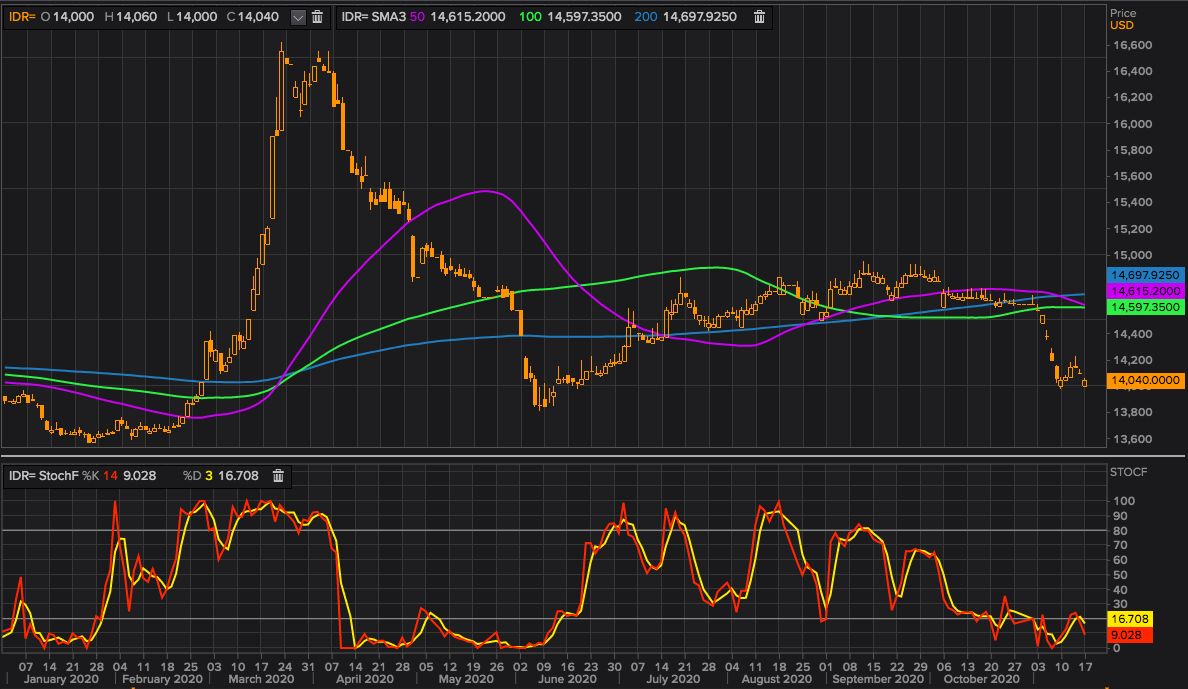Click the 14,597.3500 green price tag

point(1145,307)
